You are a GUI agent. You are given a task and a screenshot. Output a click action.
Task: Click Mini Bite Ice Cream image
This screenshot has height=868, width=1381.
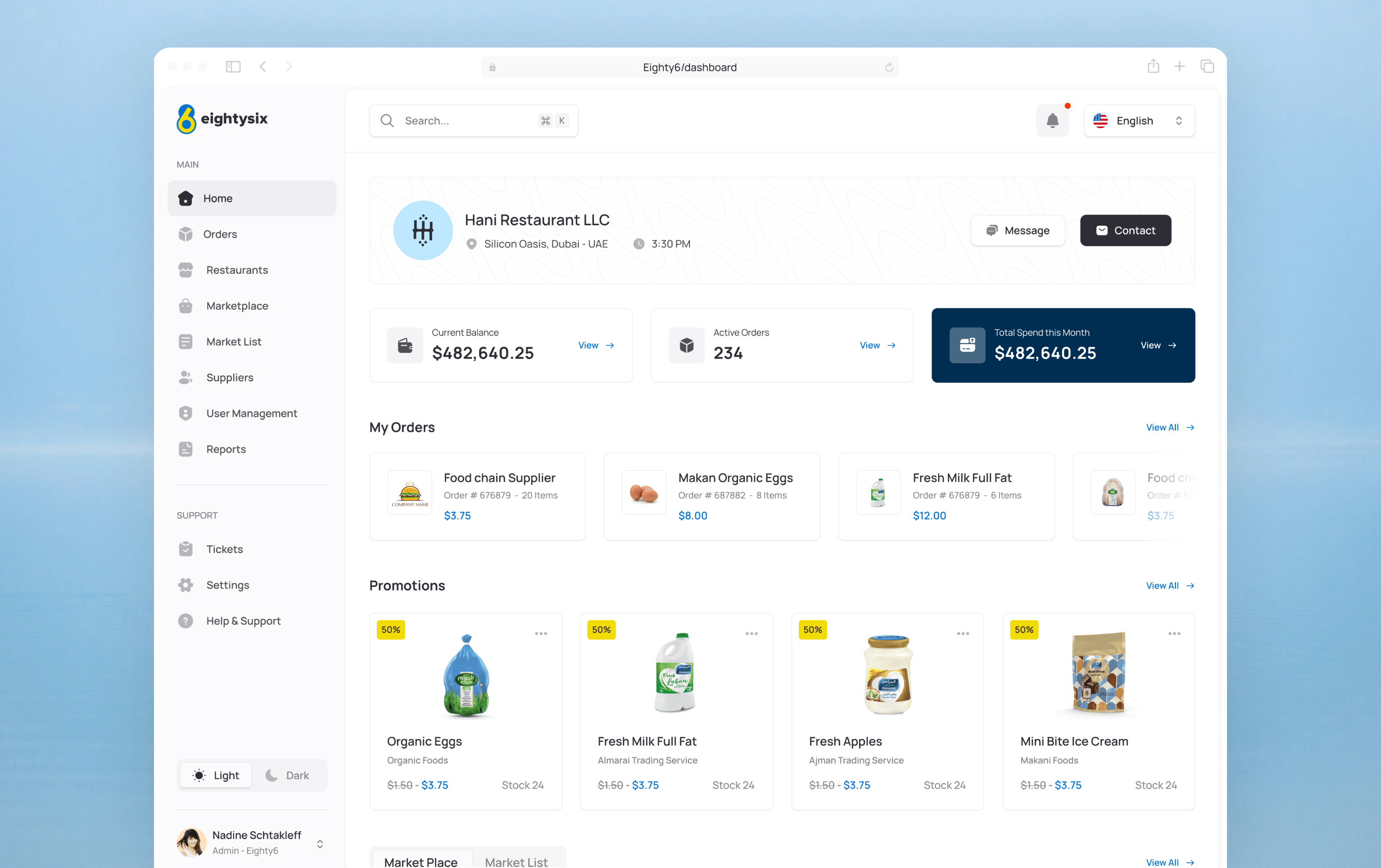[1099, 672]
